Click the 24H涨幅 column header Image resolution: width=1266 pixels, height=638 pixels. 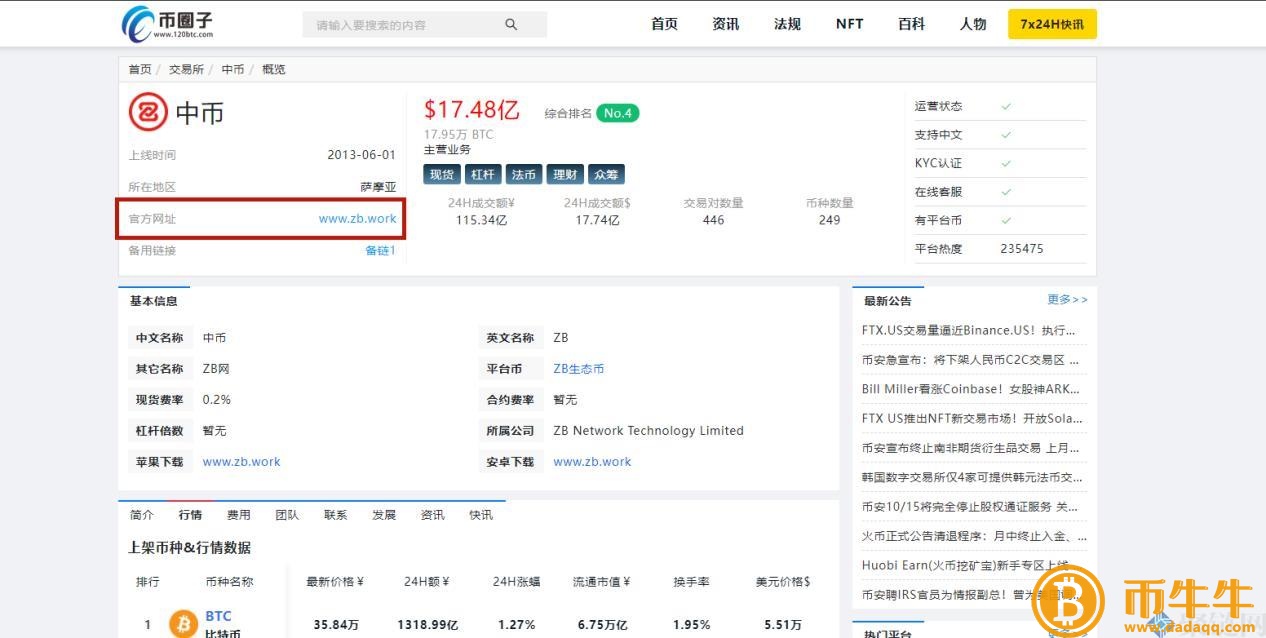tap(516, 581)
